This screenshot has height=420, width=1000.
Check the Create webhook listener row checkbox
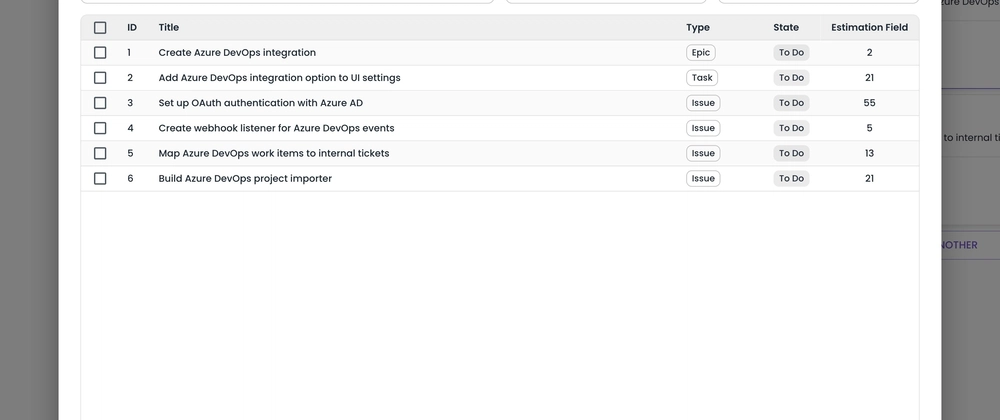100,128
